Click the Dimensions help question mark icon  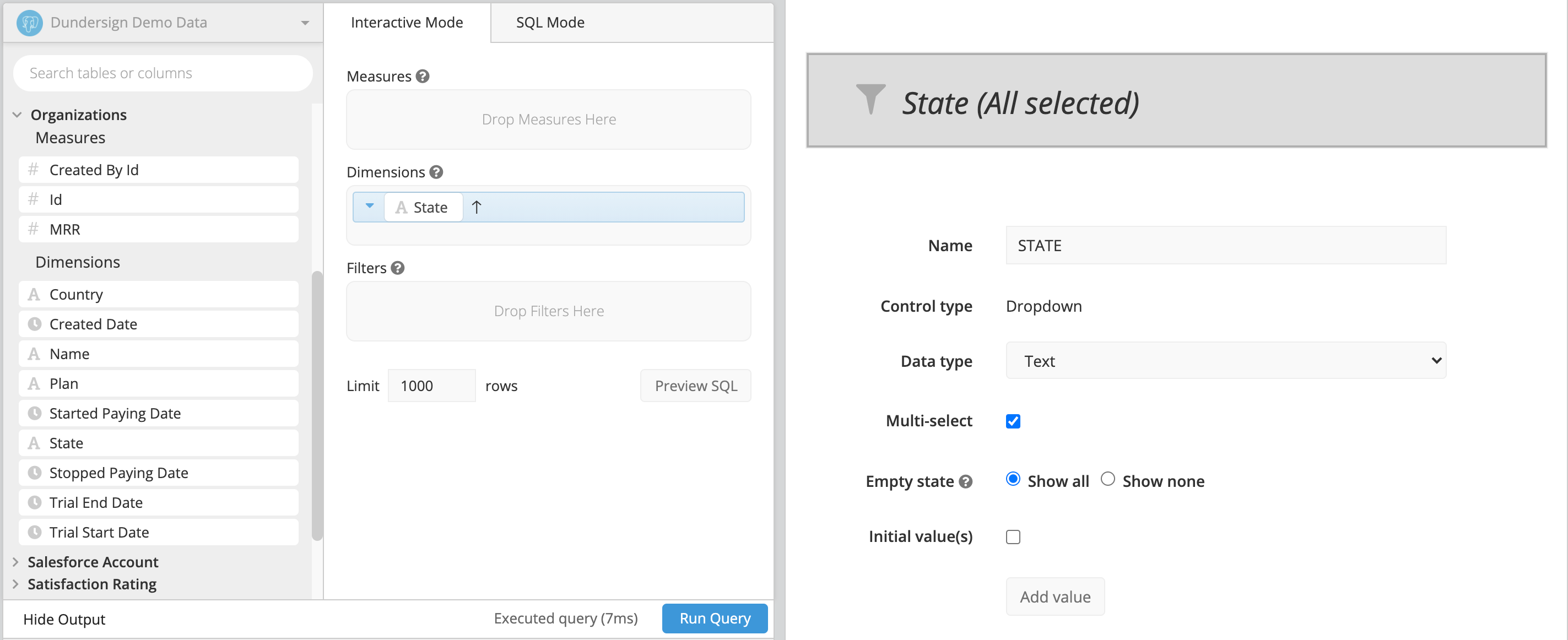coord(436,172)
